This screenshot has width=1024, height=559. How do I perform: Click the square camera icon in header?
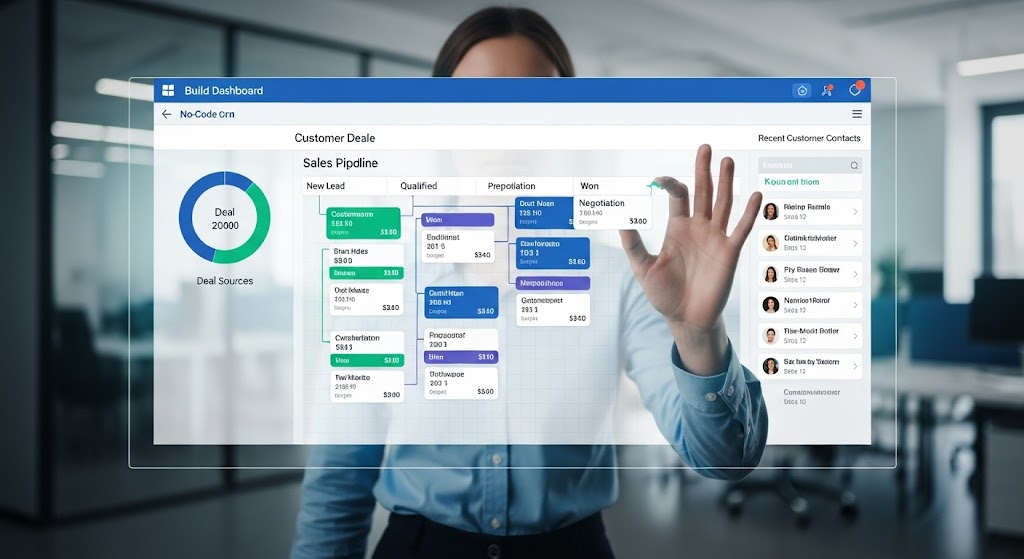click(802, 91)
